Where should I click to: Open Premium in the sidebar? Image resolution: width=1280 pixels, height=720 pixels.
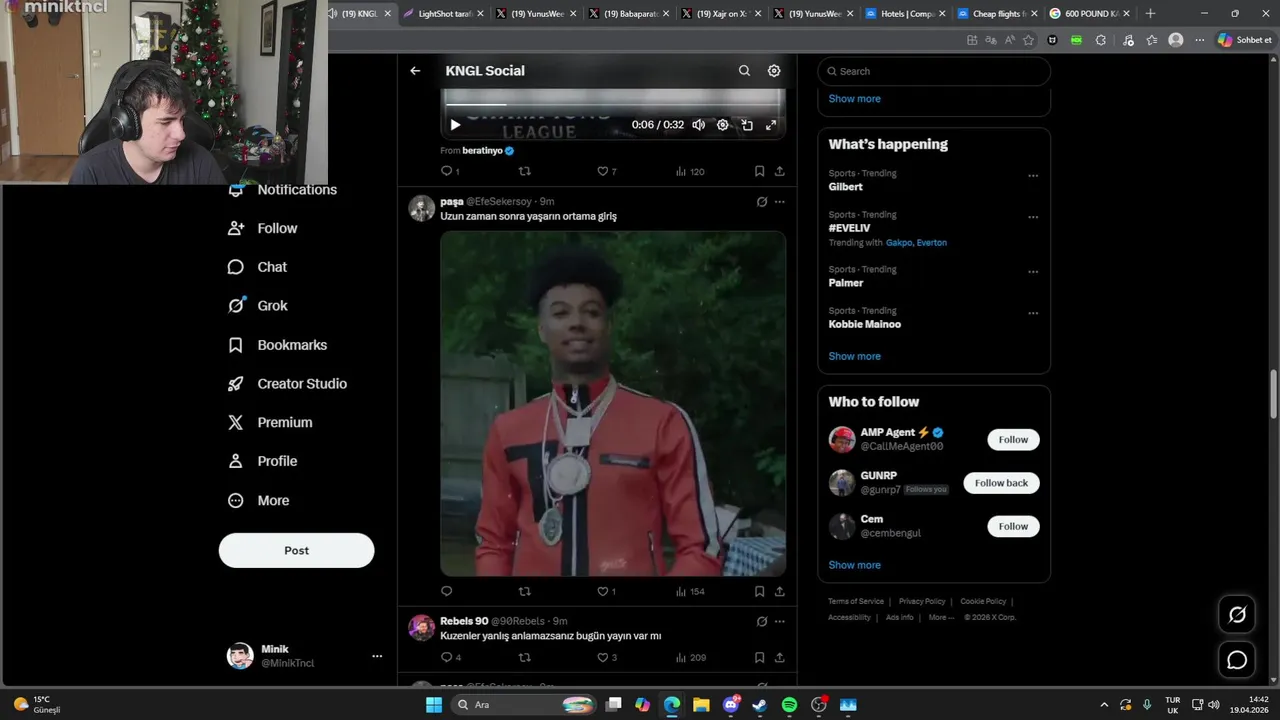(270, 422)
